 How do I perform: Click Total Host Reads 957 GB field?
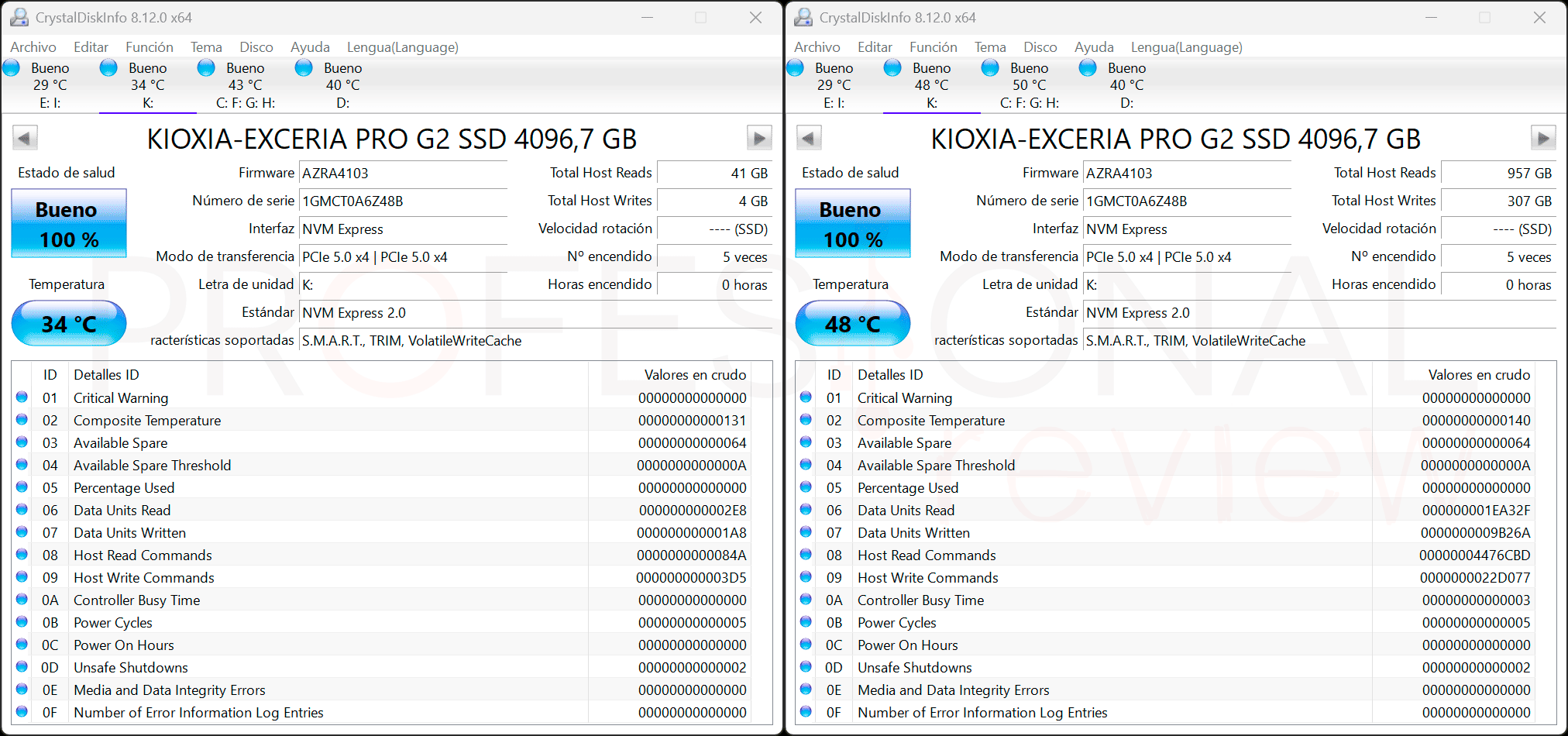(1498, 174)
